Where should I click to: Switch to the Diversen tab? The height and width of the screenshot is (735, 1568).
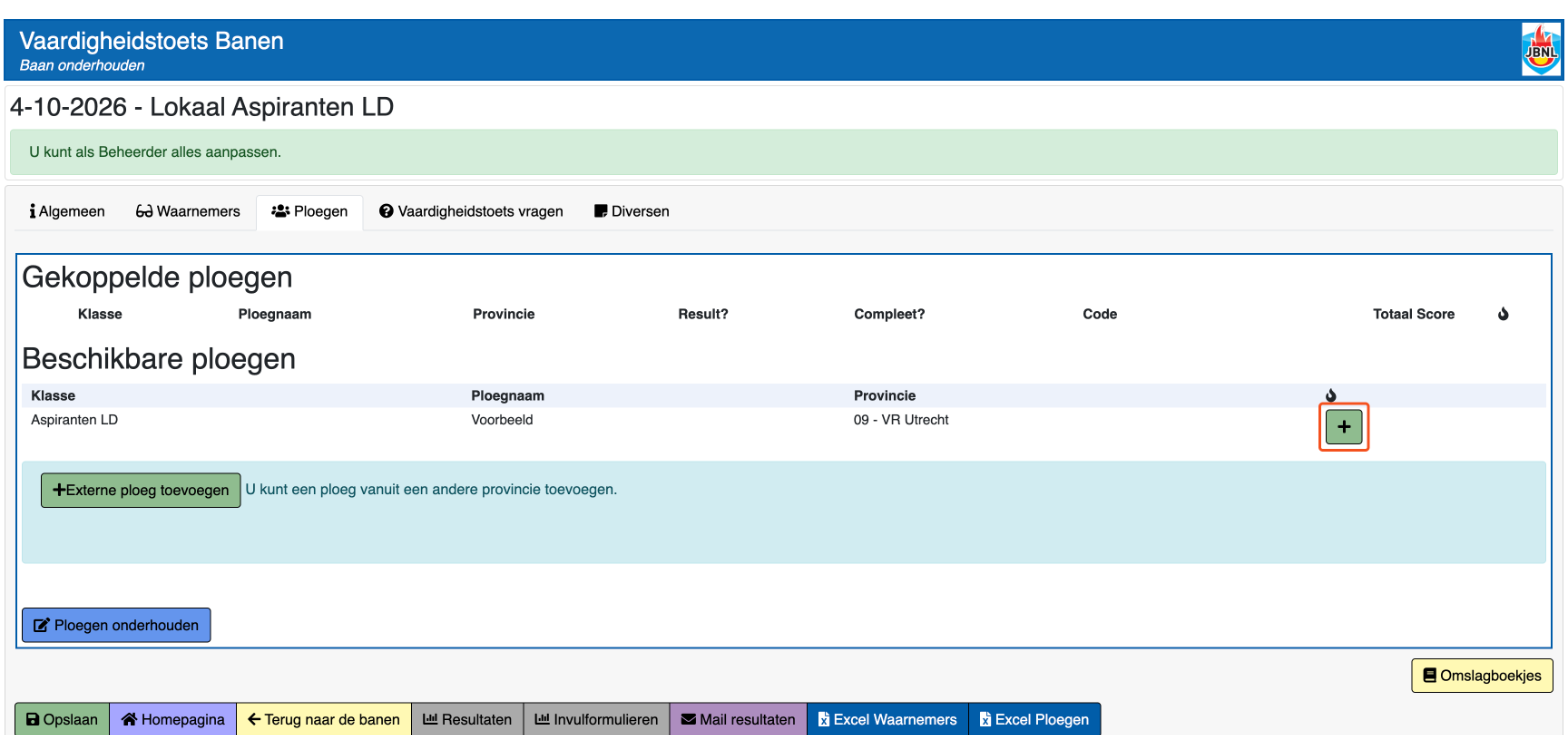(x=632, y=211)
